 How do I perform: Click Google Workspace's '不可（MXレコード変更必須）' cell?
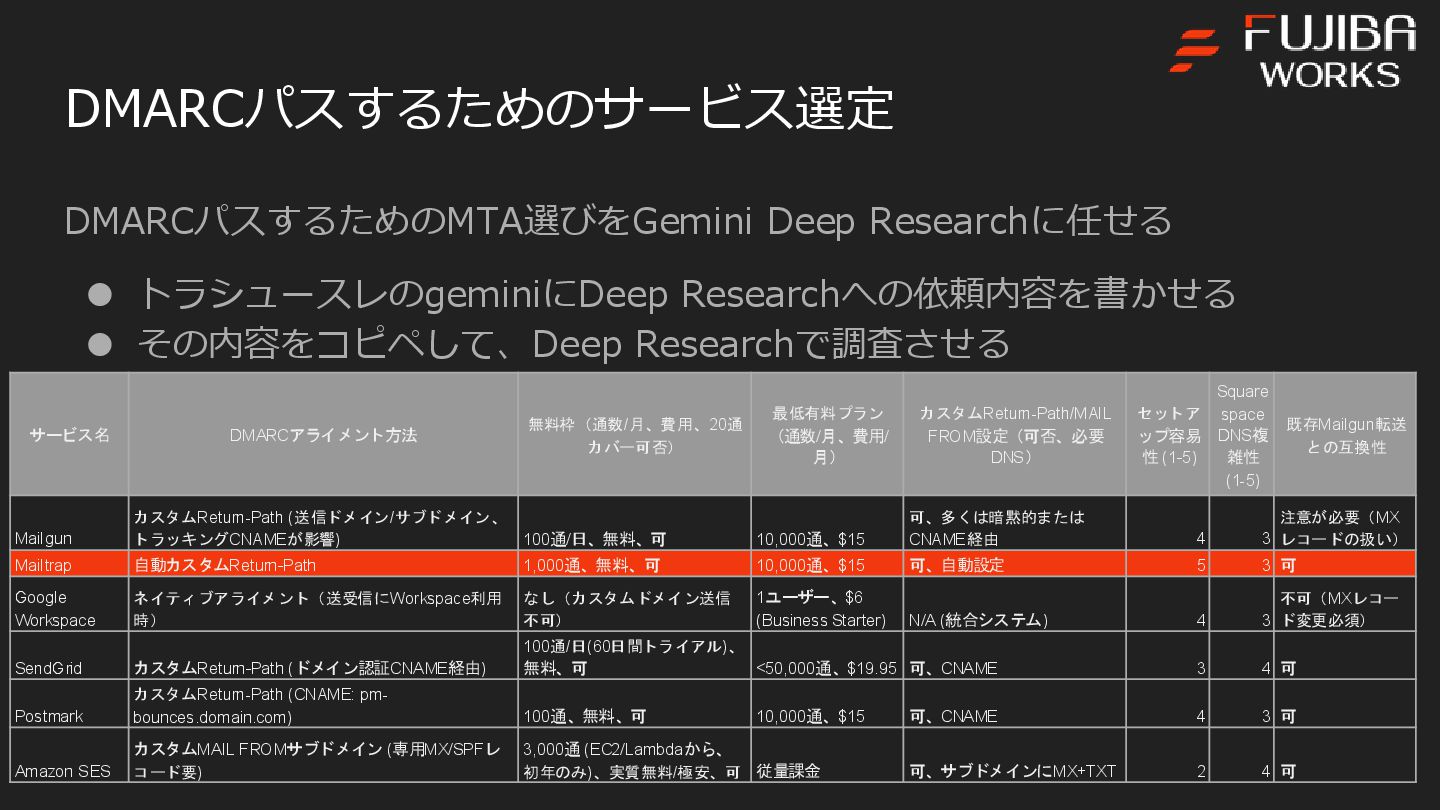[x=1345, y=605]
